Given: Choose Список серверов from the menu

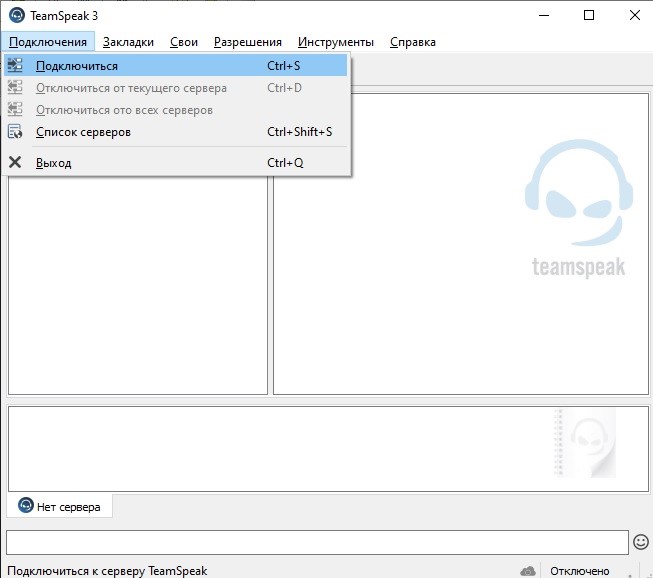Looking at the screenshot, I should coord(175,132).
